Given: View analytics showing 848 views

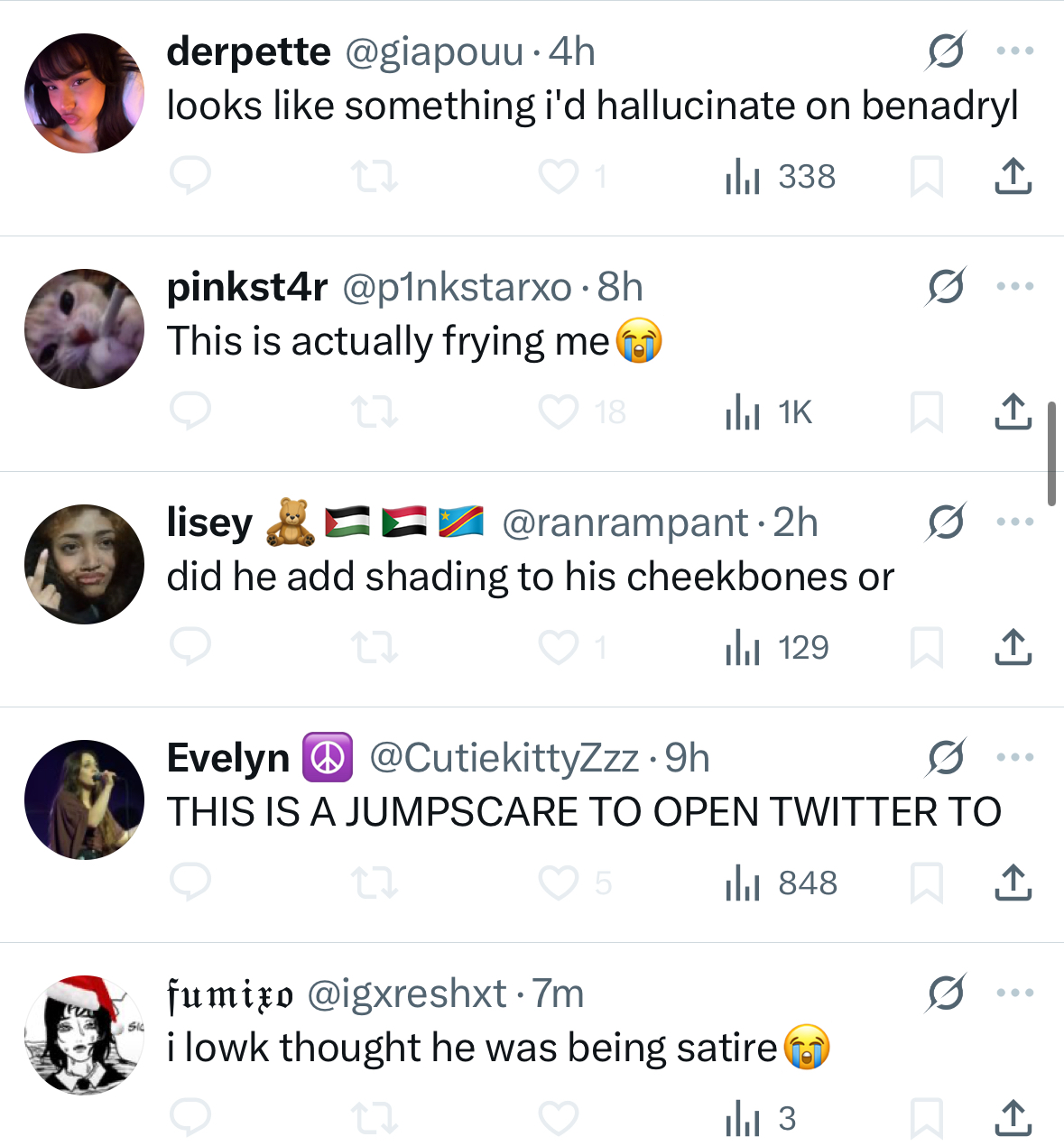Looking at the screenshot, I should [781, 883].
